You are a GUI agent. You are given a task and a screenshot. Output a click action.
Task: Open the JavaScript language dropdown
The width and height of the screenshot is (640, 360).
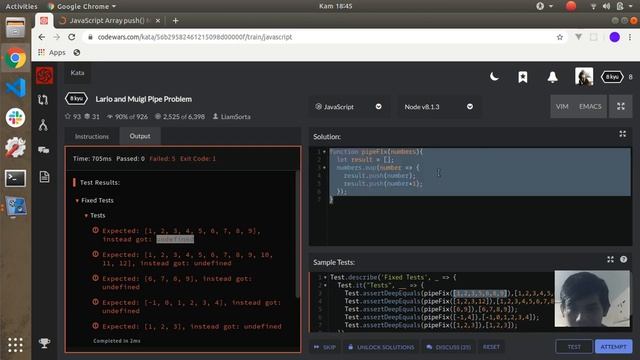pos(348,107)
